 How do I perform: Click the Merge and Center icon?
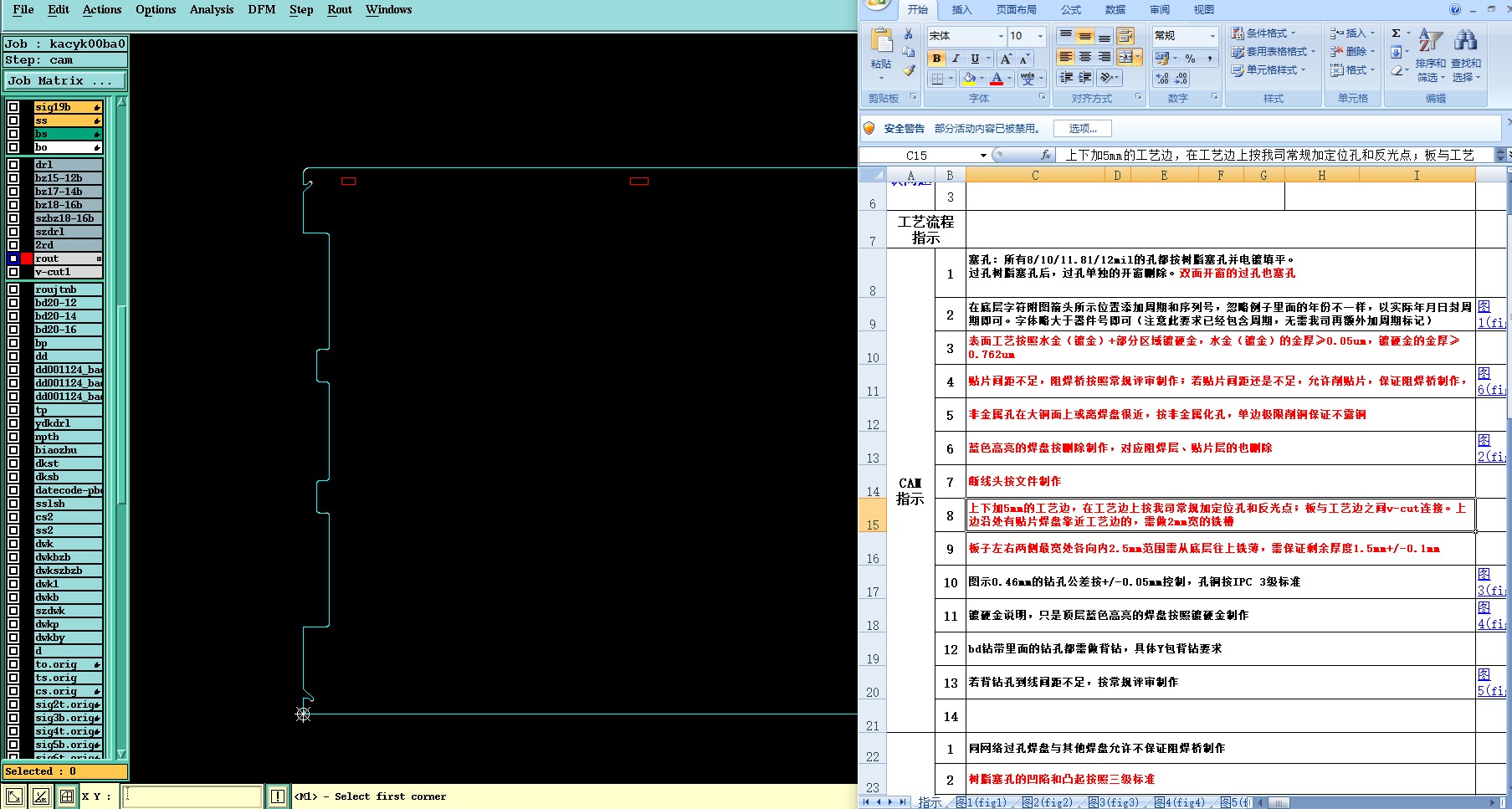click(x=1125, y=57)
